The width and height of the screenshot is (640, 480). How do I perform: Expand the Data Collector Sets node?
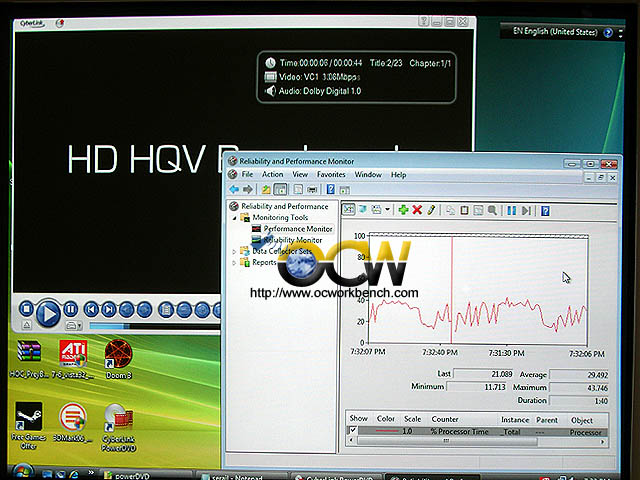(234, 252)
